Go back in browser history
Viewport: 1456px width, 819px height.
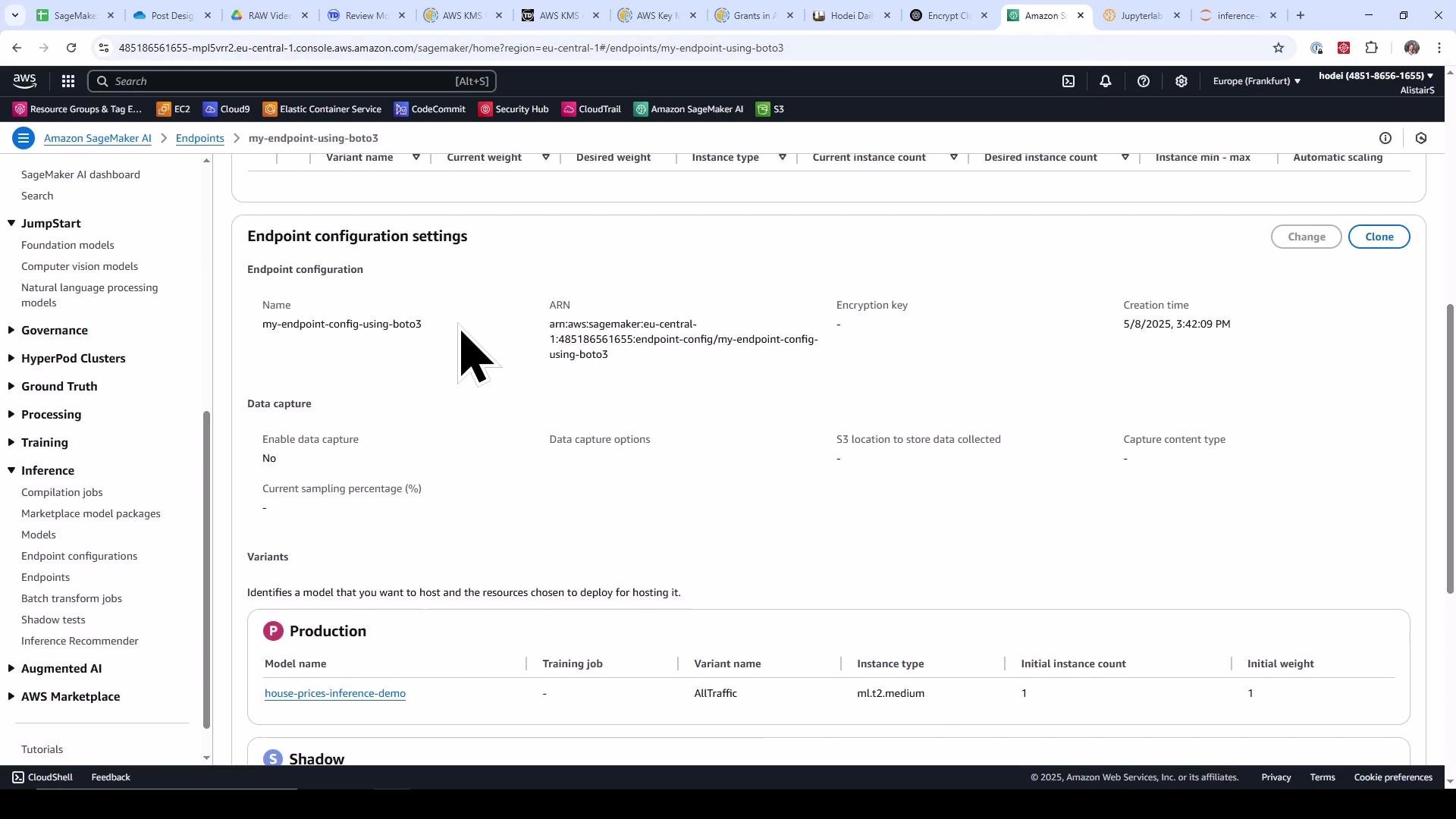click(17, 48)
